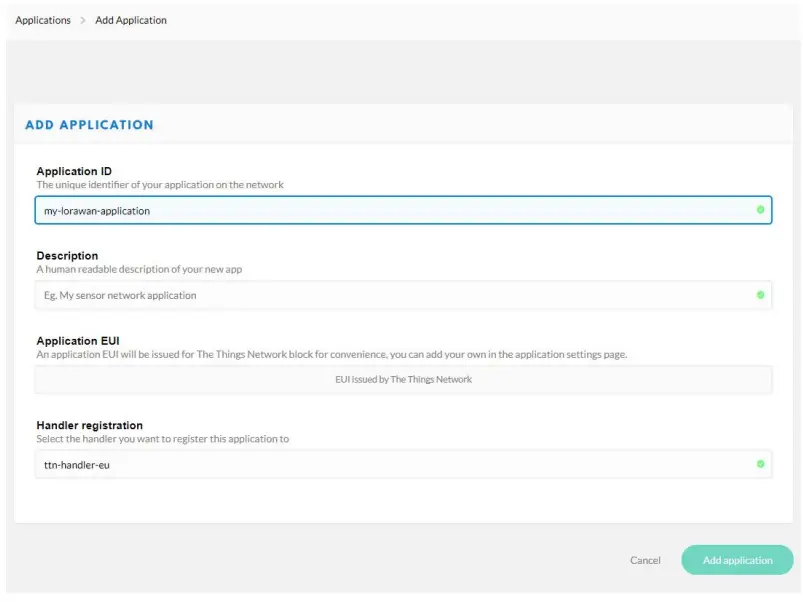Focus the my-lorawan-application ID input

(390, 210)
